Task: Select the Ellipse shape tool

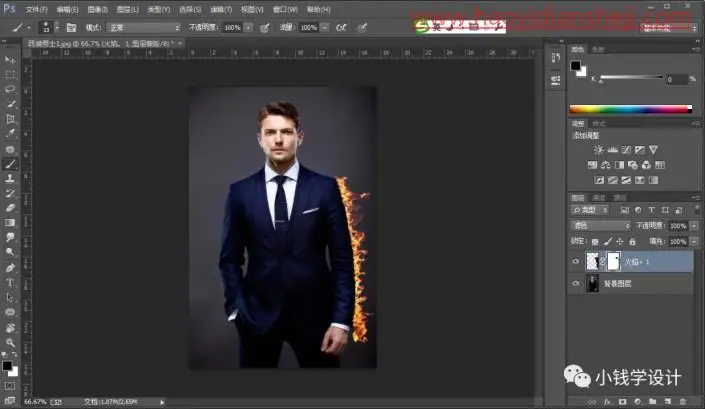Action: pyautogui.click(x=10, y=312)
